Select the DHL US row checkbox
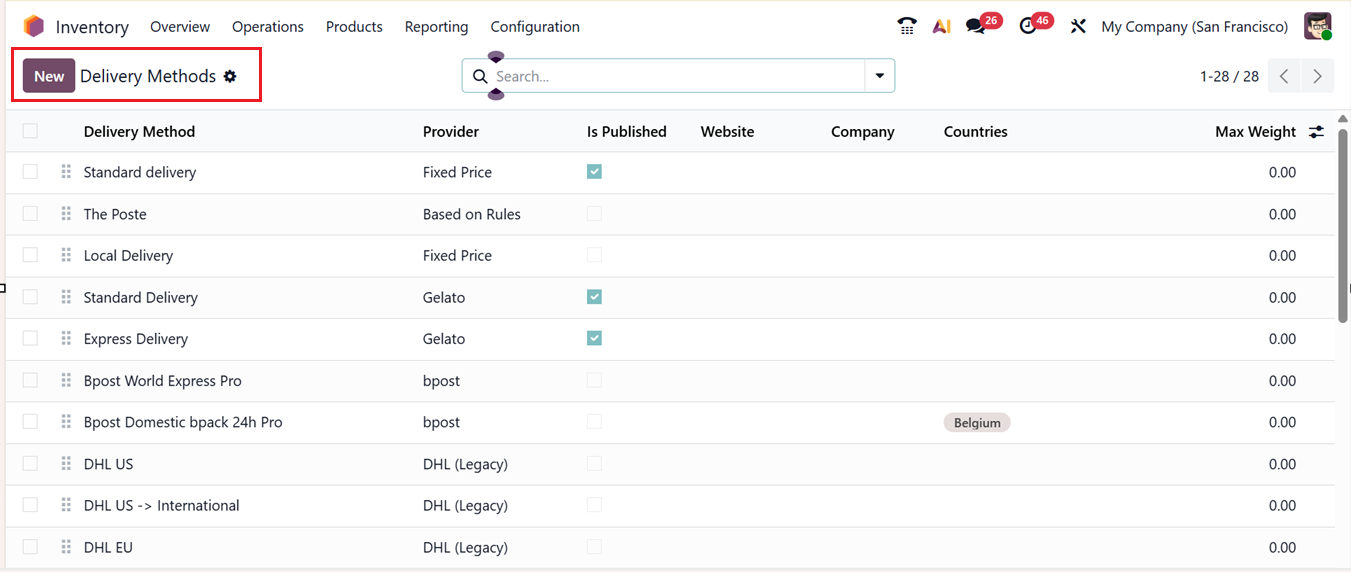This screenshot has height=572, width=1351. point(30,464)
